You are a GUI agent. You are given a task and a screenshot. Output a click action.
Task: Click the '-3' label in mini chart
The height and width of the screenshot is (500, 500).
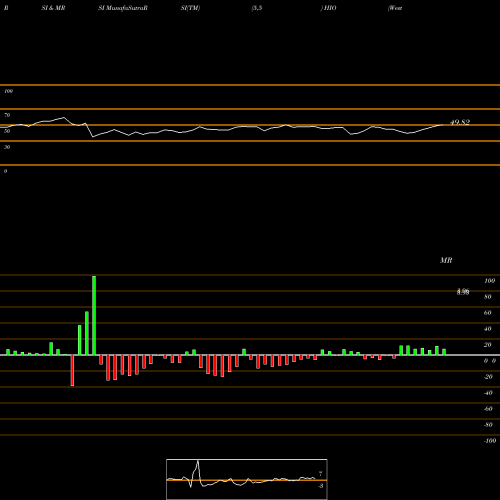pos(320,486)
